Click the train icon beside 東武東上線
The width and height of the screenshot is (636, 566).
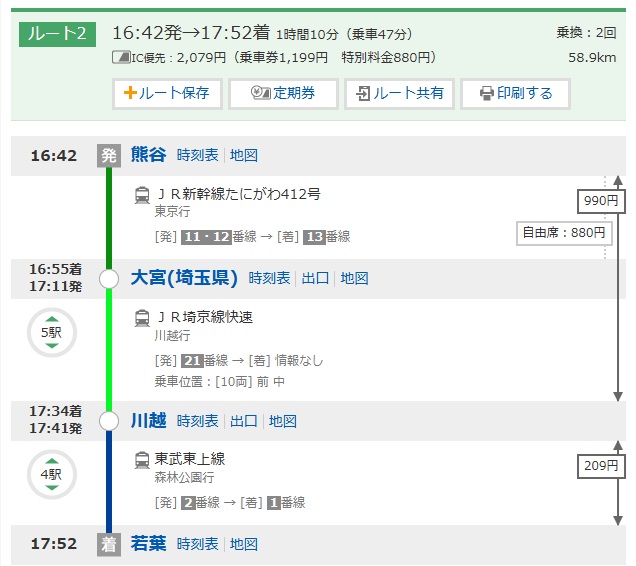pos(142,460)
